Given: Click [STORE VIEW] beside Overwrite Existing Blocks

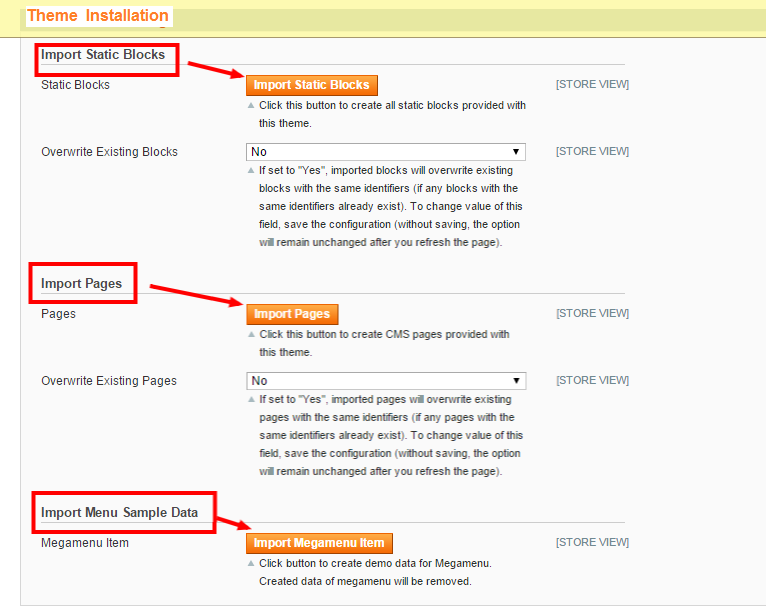Looking at the screenshot, I should tap(592, 151).
